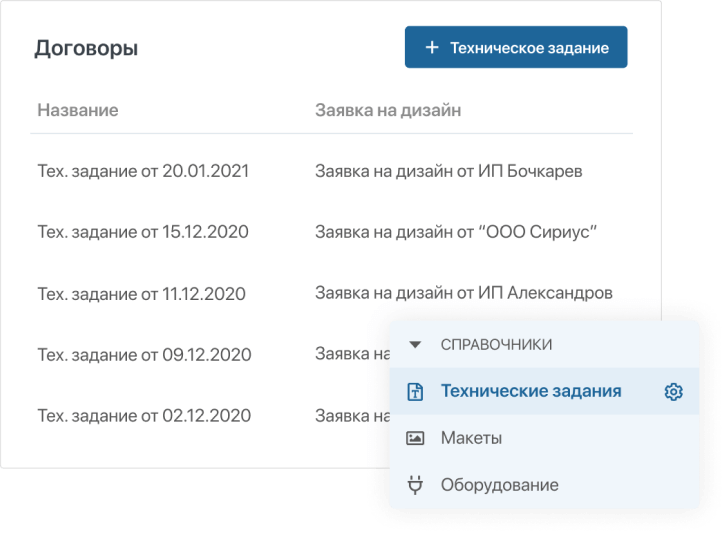Screen dimensions: 728x538
Task: Add new Техническое задание button
Action: pyautogui.click(x=516, y=47)
